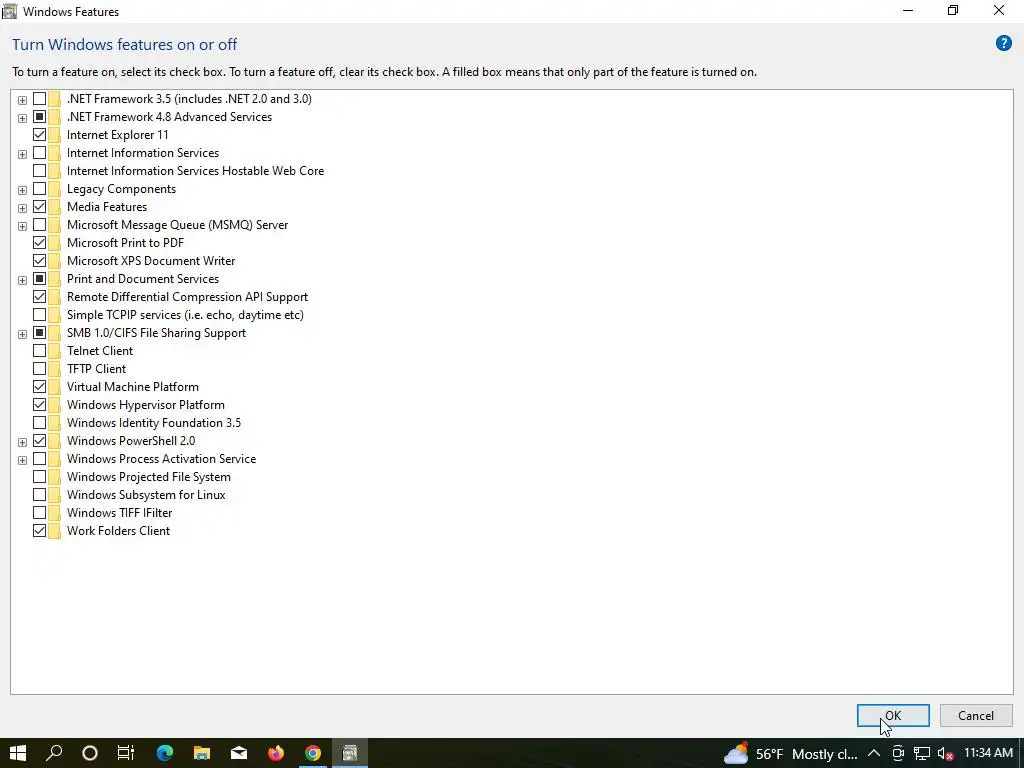The height and width of the screenshot is (768, 1024).
Task: Open taskbar search magnifier
Action: (54, 753)
